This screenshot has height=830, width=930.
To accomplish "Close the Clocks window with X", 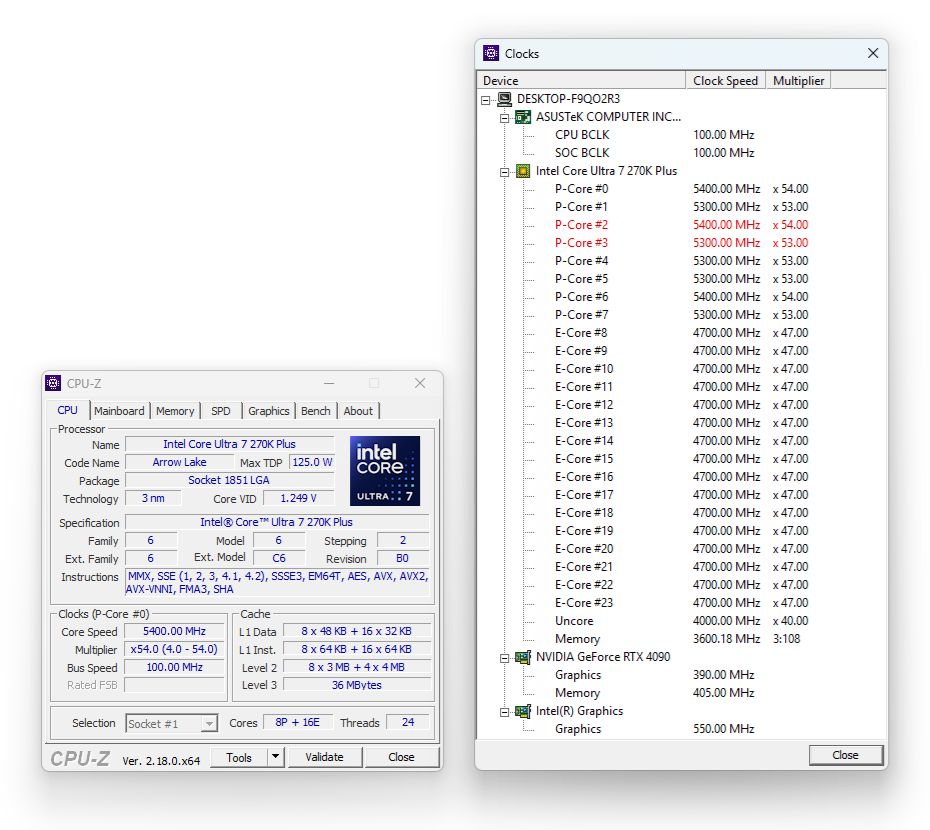I will pos(872,53).
